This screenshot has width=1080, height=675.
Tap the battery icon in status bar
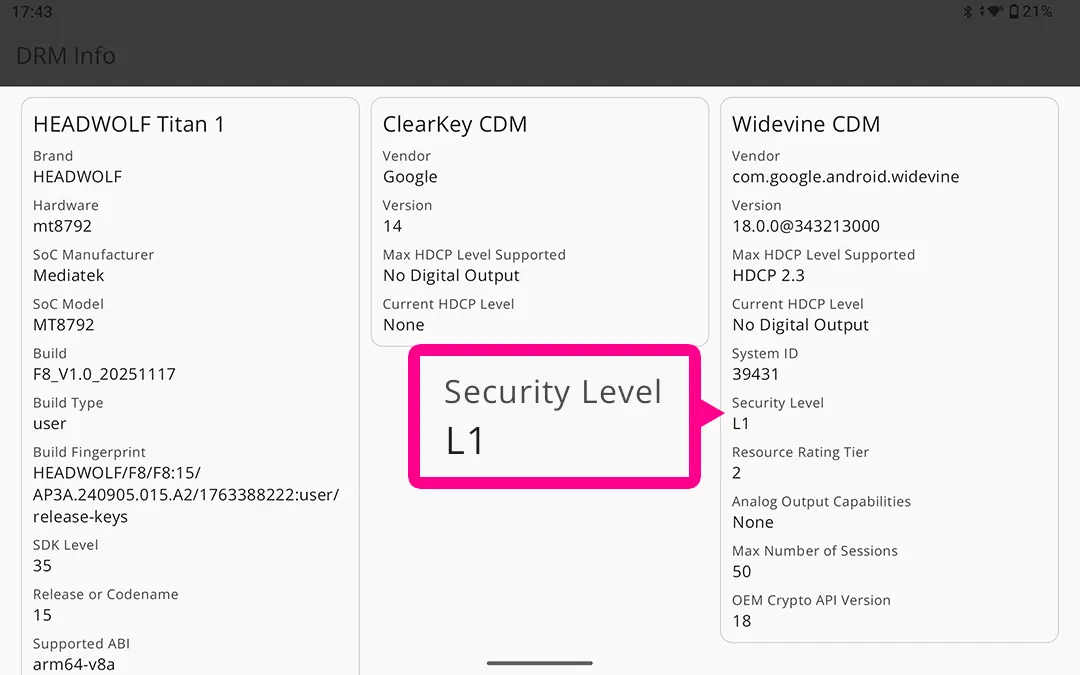pos(1014,12)
